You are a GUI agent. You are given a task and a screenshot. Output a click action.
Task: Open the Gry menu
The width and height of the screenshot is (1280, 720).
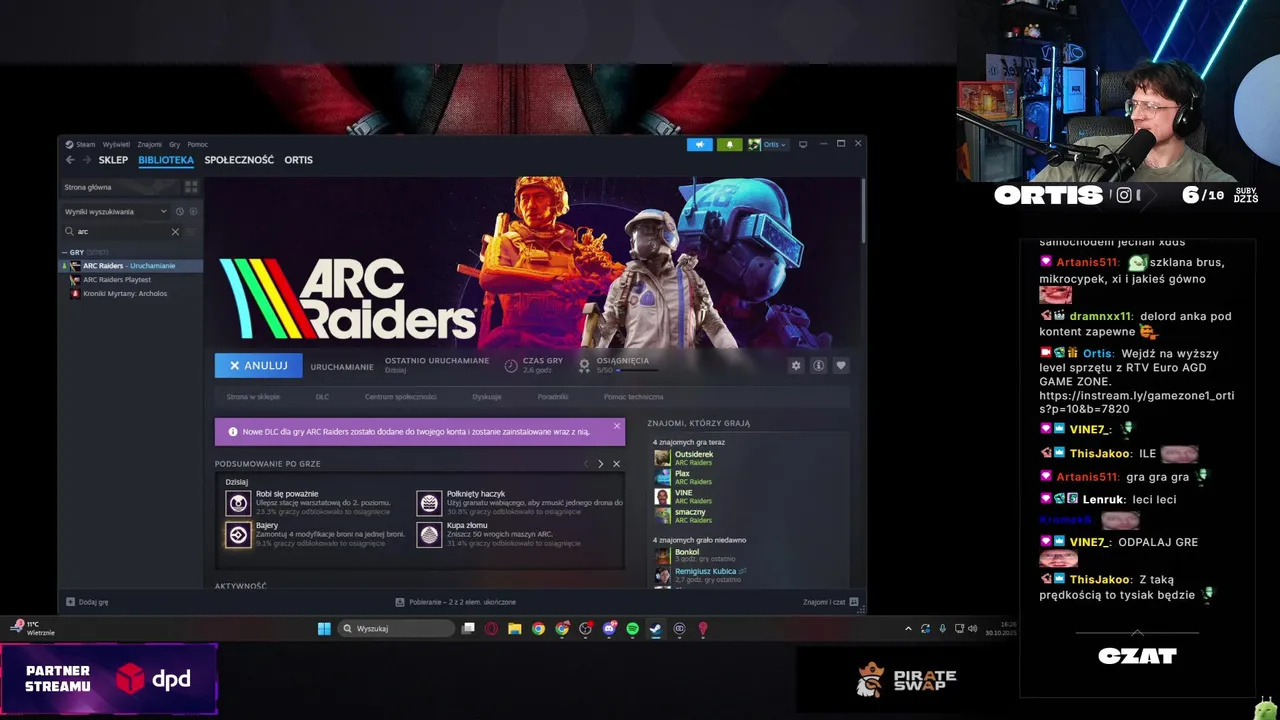click(x=174, y=144)
